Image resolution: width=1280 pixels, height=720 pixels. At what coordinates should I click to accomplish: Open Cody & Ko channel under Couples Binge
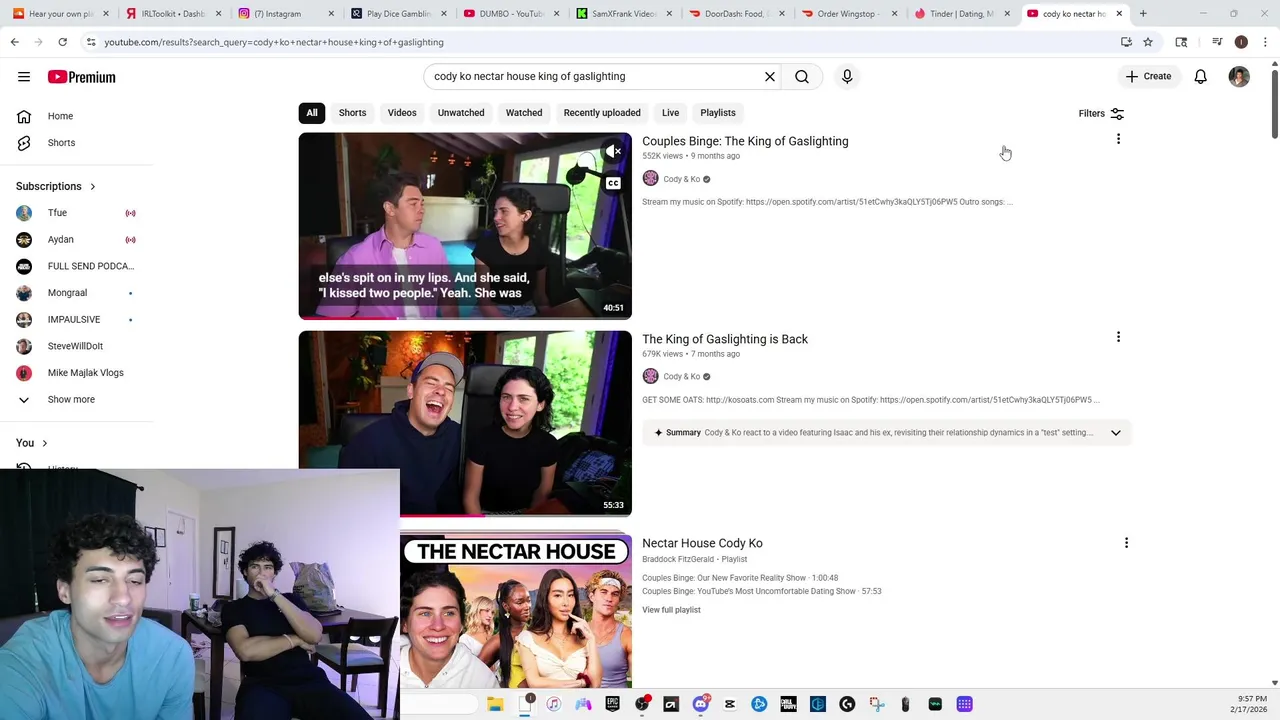682,179
